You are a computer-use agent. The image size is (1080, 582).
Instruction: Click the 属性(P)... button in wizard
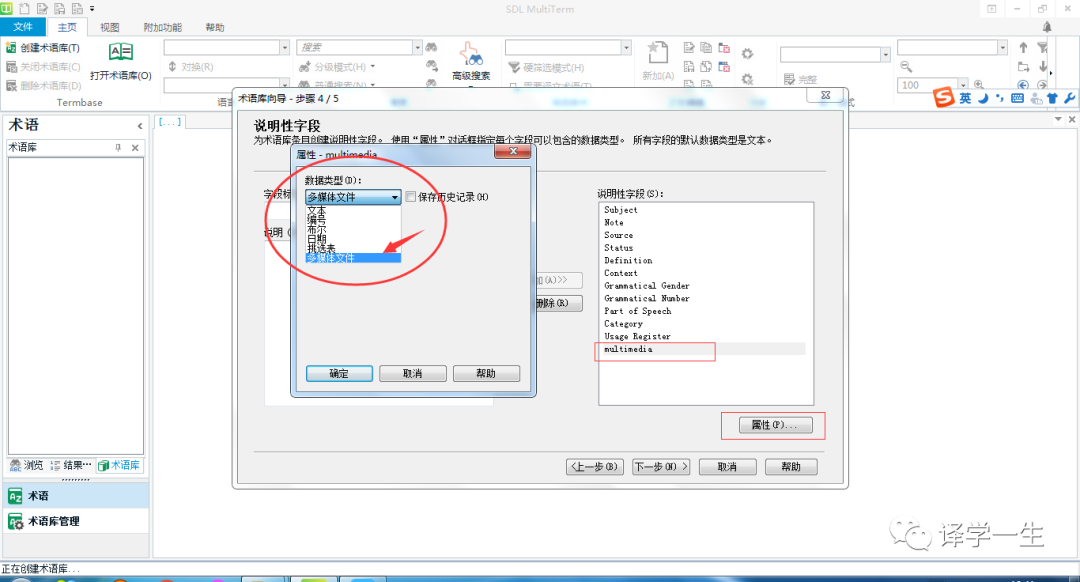tap(775, 425)
